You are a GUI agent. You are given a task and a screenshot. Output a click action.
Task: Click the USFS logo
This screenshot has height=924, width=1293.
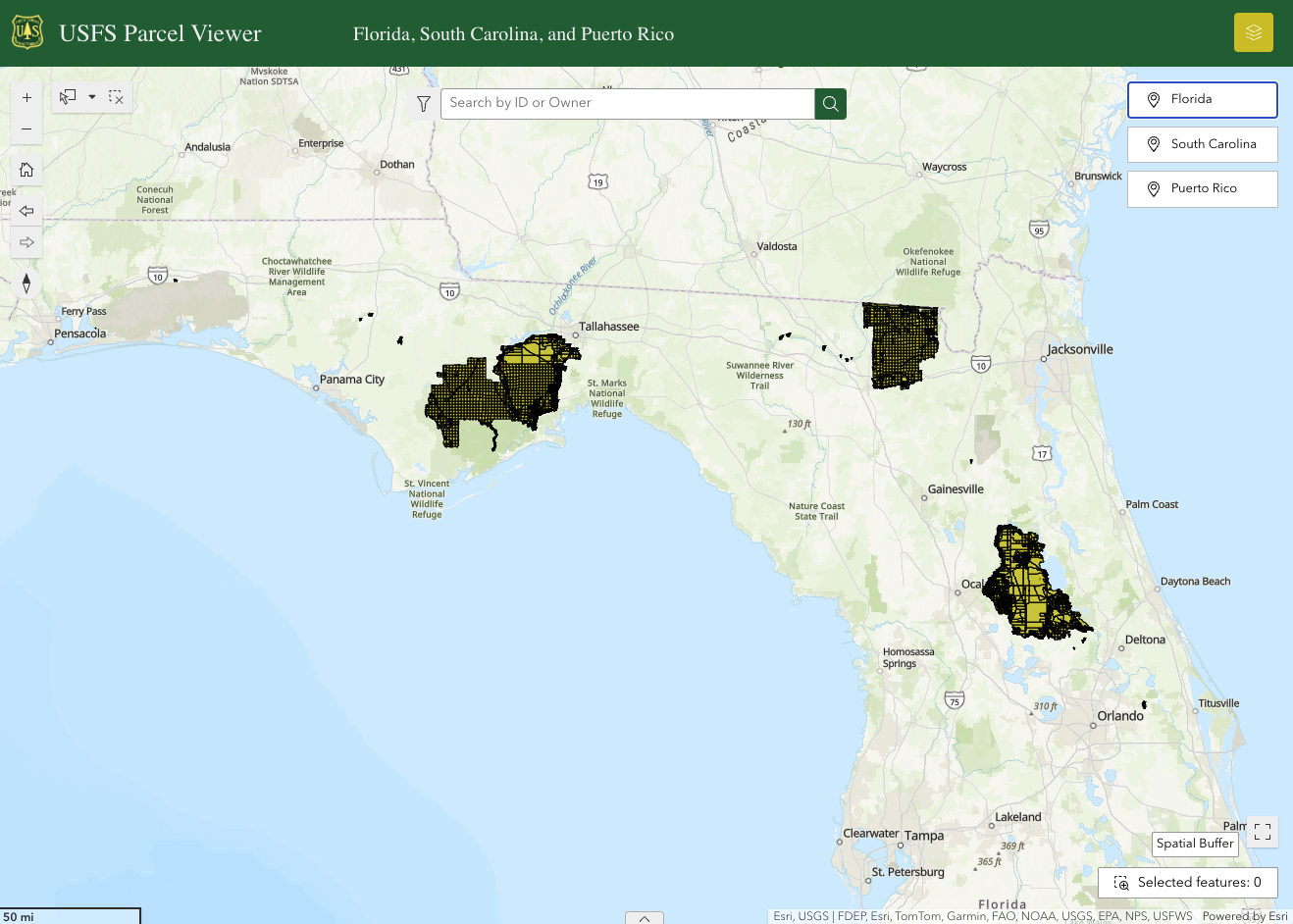[27, 30]
